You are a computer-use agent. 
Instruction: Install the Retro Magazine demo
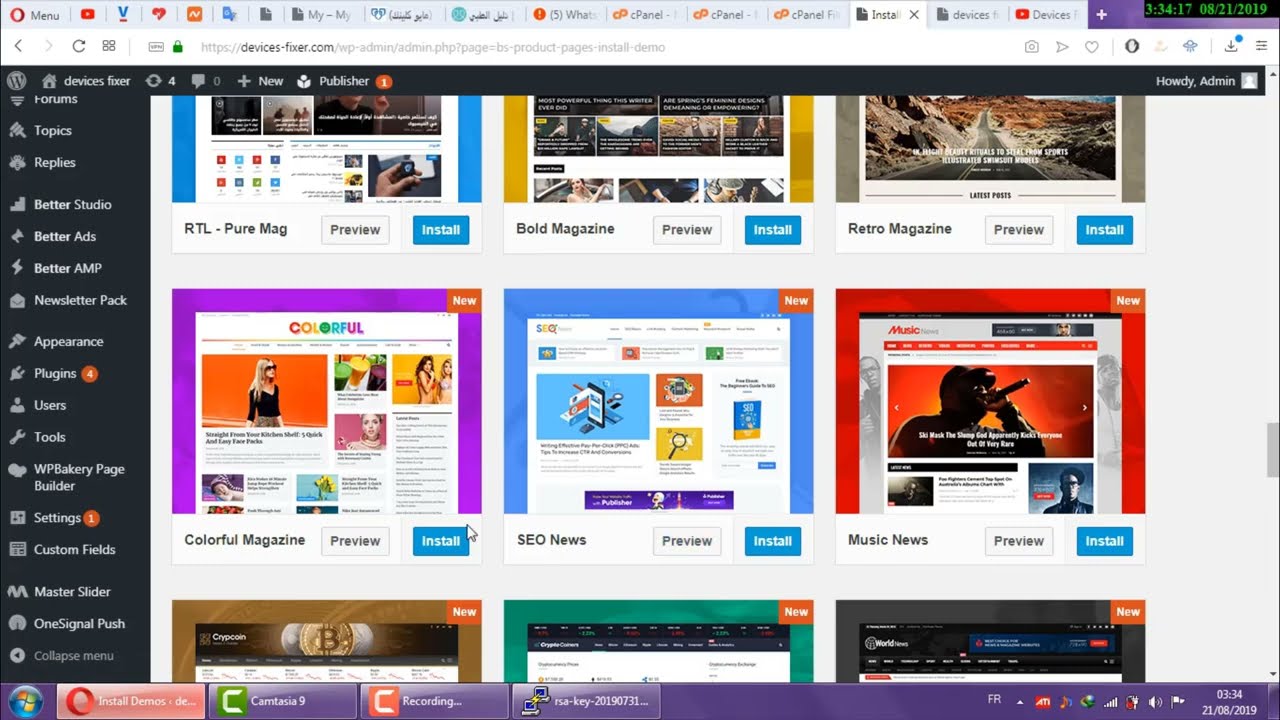[1104, 230]
